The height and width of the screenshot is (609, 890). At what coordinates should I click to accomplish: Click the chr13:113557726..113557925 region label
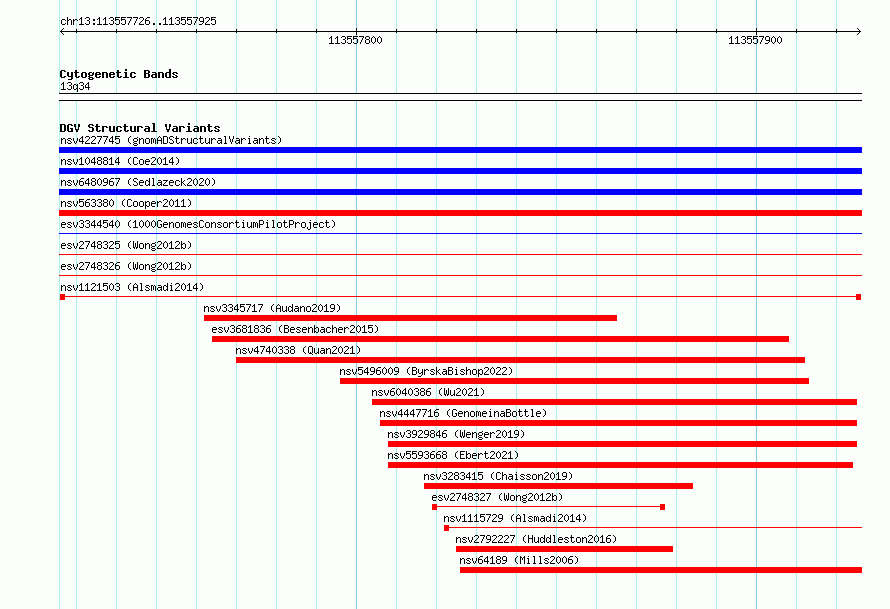pos(138,21)
